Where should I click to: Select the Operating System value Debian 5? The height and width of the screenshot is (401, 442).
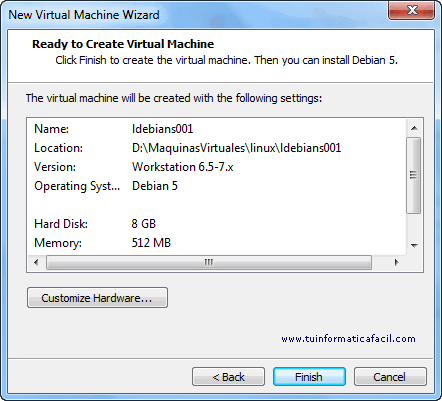coord(155,186)
